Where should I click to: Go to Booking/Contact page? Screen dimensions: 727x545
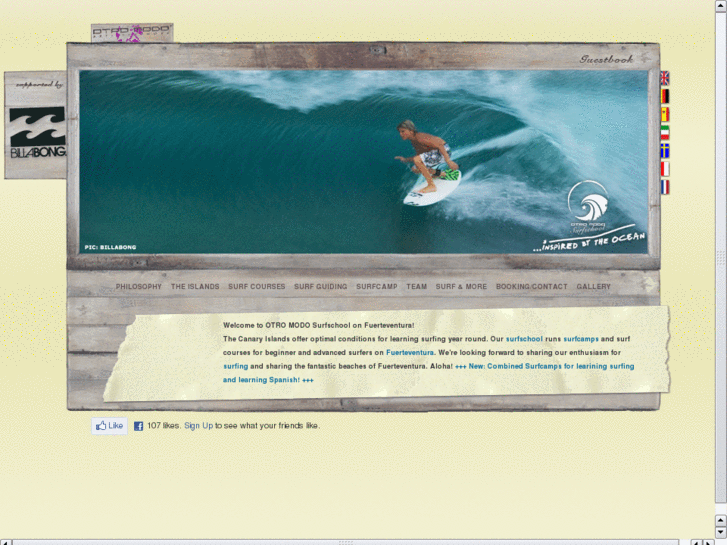[531, 287]
